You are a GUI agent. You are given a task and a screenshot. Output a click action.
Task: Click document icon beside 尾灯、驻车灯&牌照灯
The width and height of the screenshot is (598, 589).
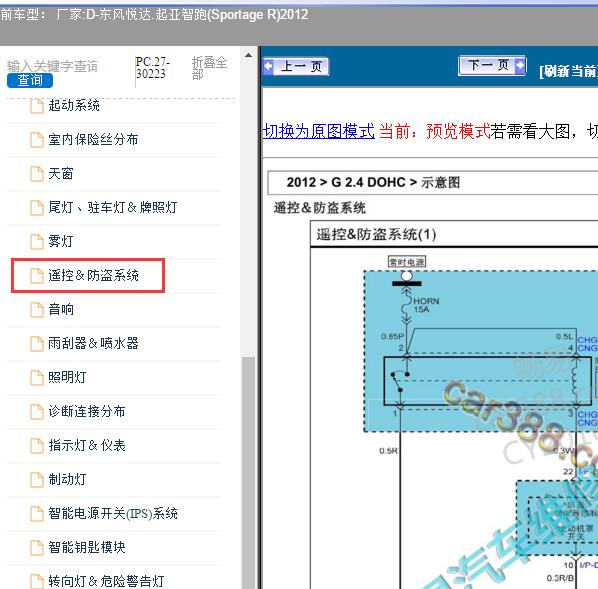point(37,208)
